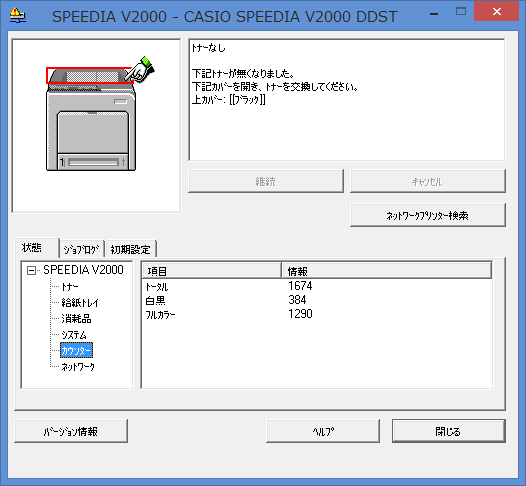The height and width of the screenshot is (486, 526).
Task: Select トナー (Toner) in the tree
Action: coord(70,287)
